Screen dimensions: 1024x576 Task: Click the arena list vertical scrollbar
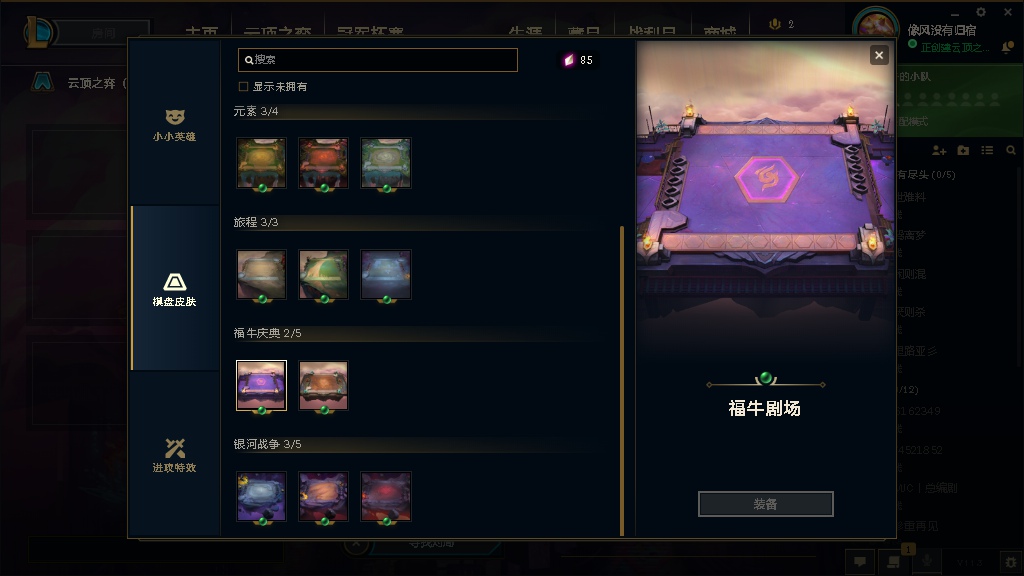622,381
